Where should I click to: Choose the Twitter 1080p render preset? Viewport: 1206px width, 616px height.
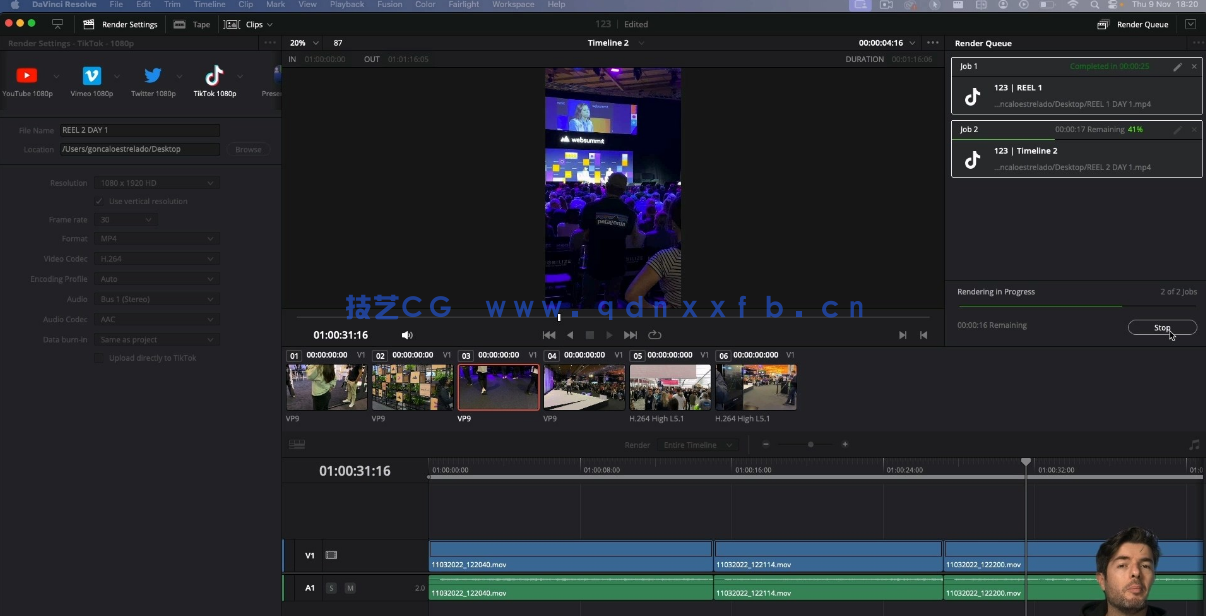153,75
